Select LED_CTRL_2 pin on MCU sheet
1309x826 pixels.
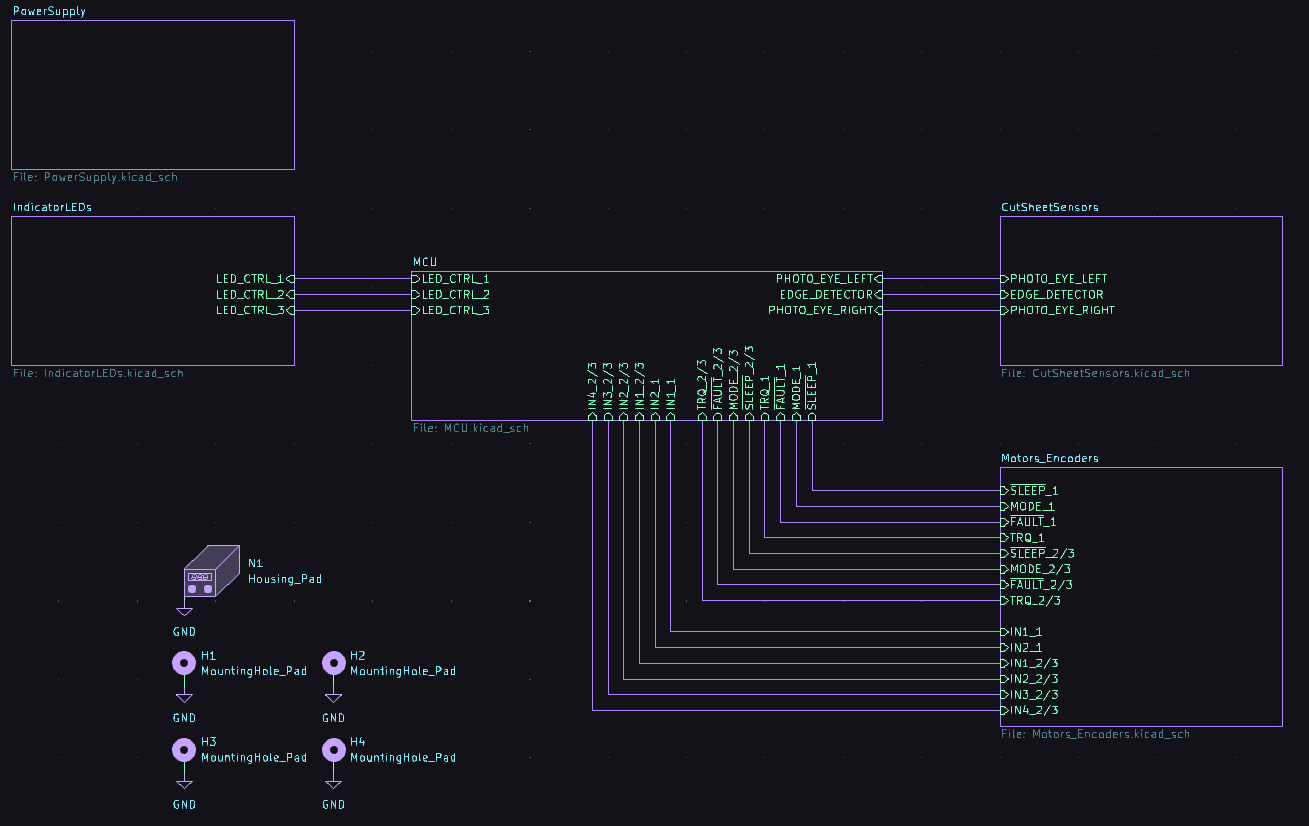coord(451,294)
